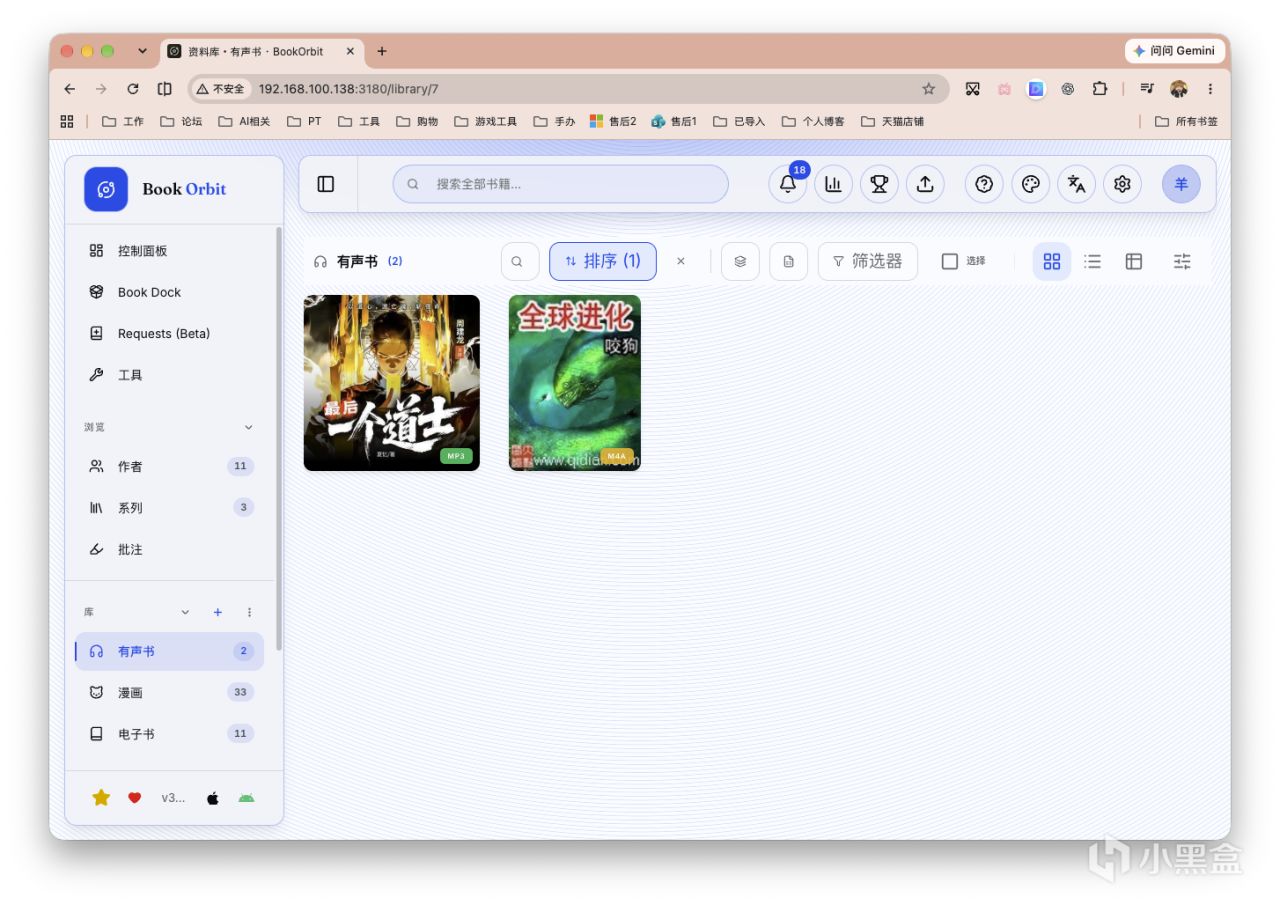Image resolution: width=1280 pixels, height=905 pixels.
Task: Click the display options sliders icon
Action: pos(1182,261)
